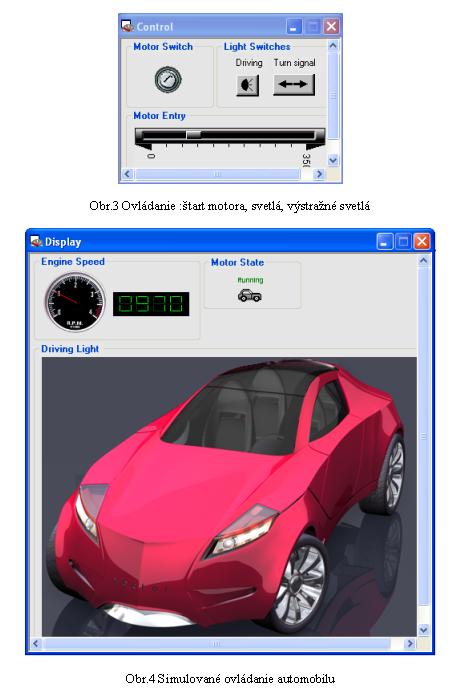Image resolution: width=461 pixels, height=696 pixels.
Task: Click the Control window scroll-left arrow
Action: [x=128, y=174]
